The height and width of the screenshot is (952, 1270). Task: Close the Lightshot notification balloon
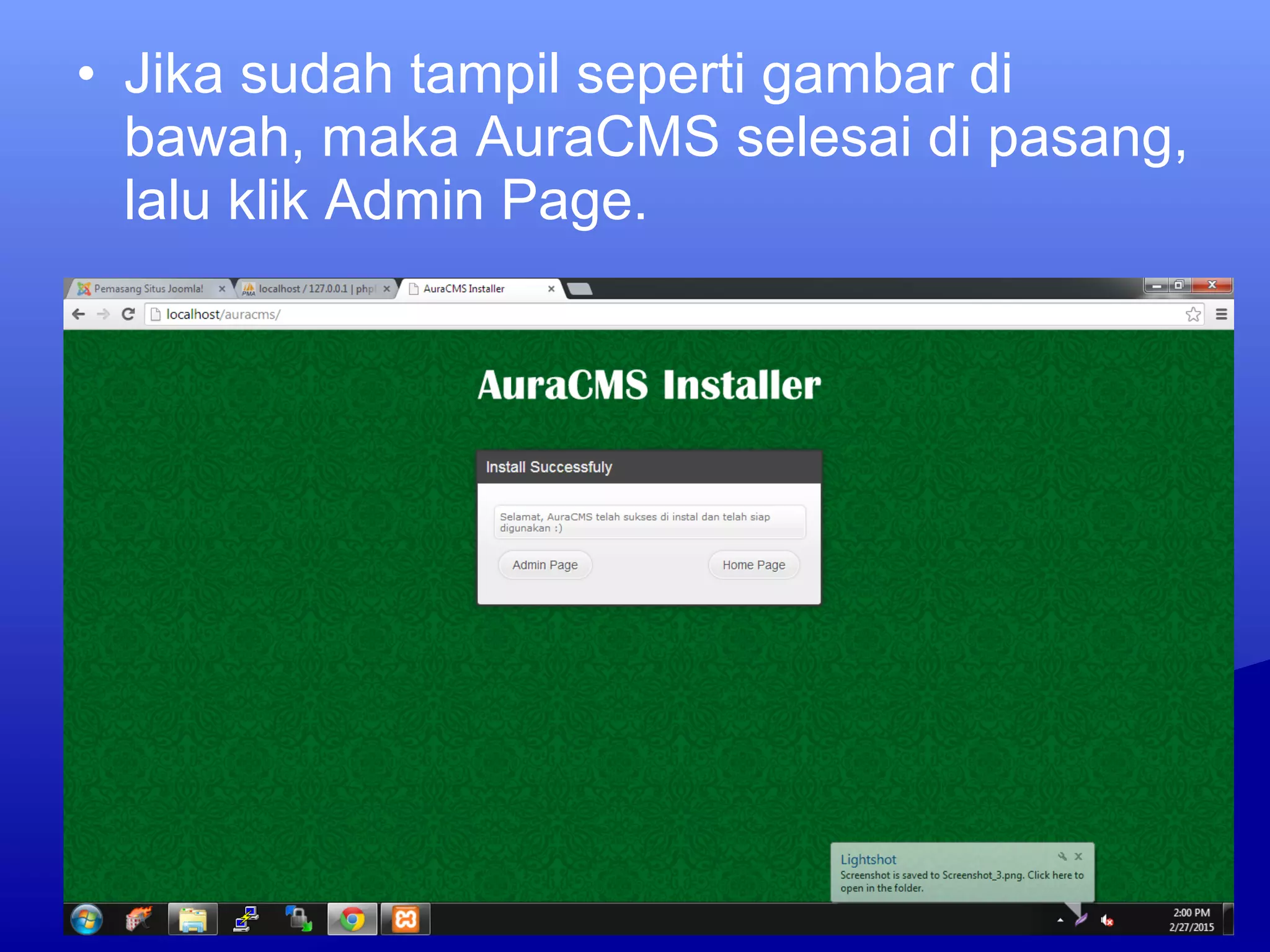point(1078,857)
